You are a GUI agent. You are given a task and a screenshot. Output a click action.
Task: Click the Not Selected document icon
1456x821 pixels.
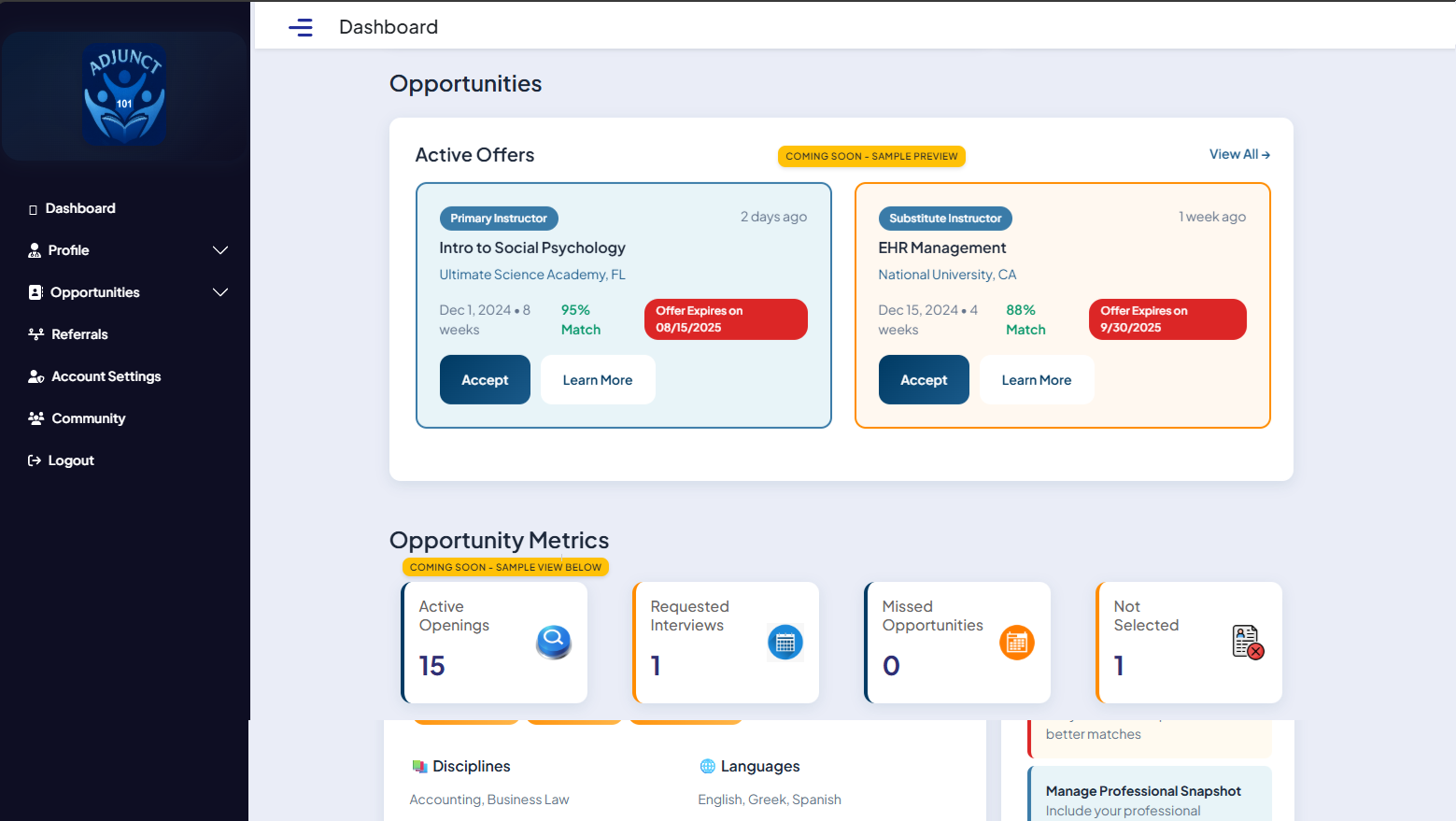click(x=1248, y=643)
